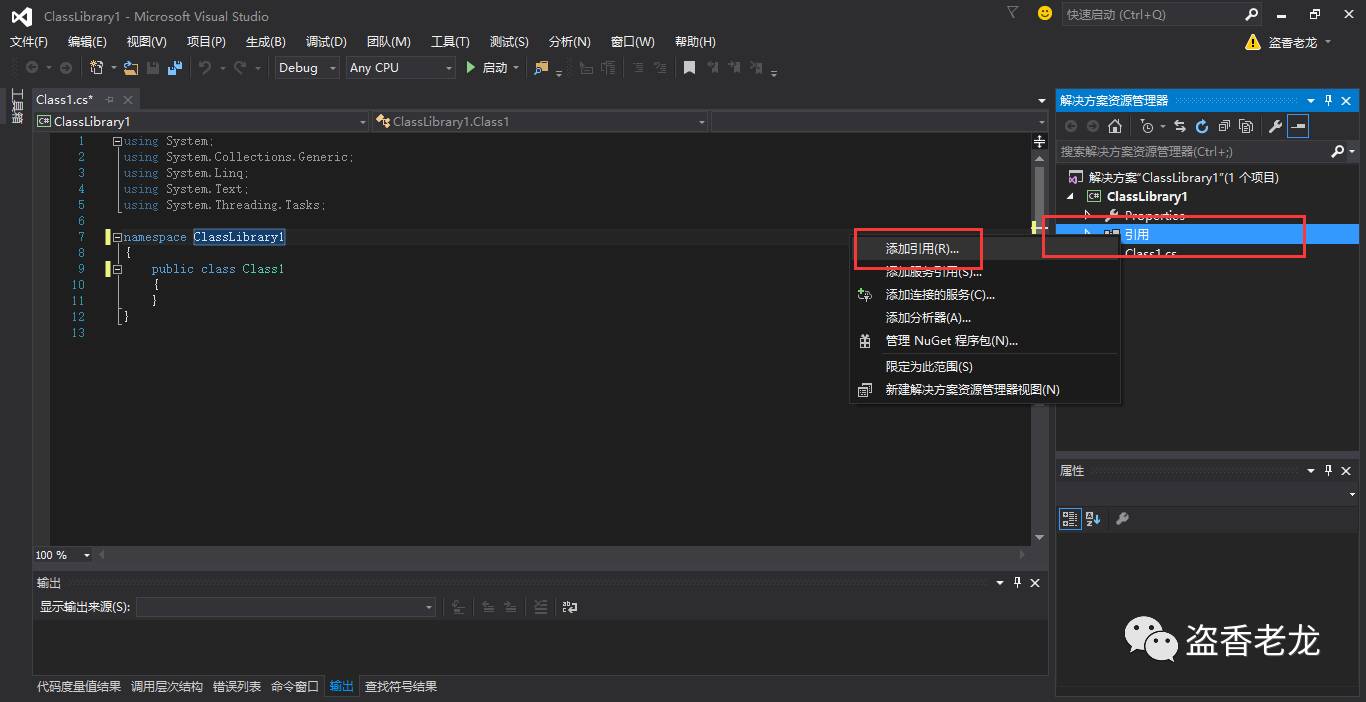Select 添加引用(R)... from the context menu
Viewport: 1366px width, 702px height.
[x=921, y=249]
